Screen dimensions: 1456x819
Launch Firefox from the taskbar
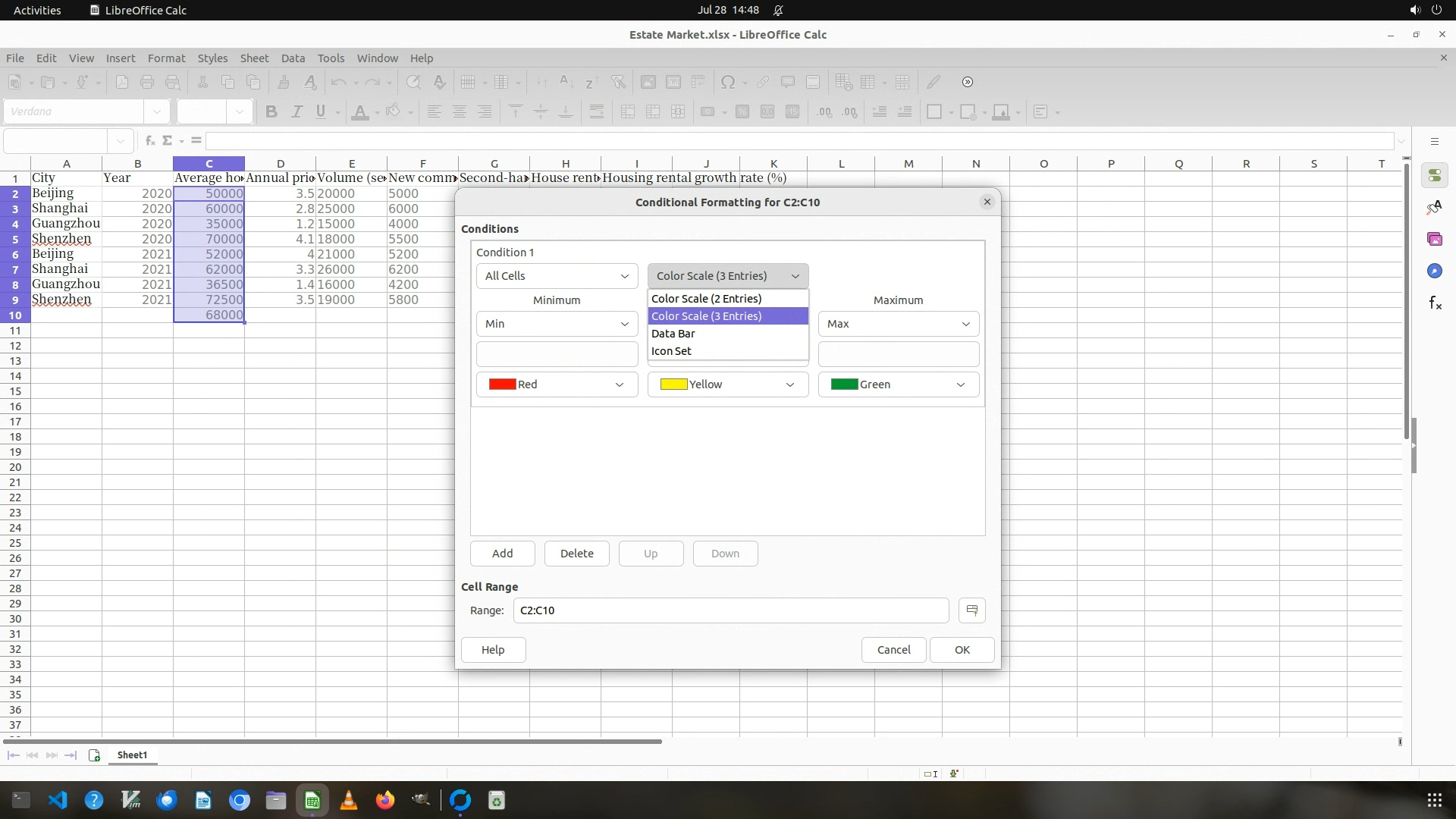(x=385, y=800)
